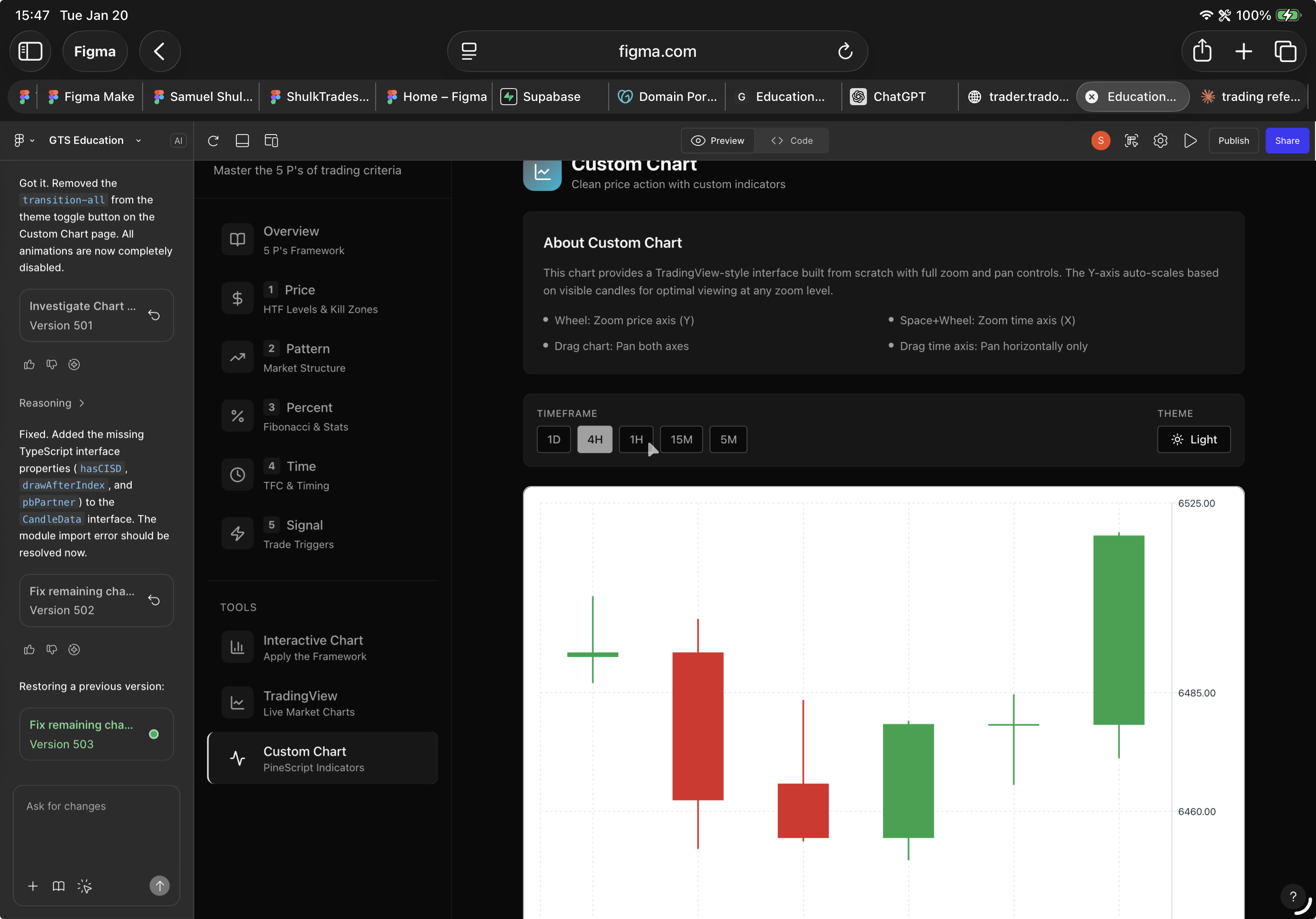This screenshot has height=919, width=1316.
Task: Open the settings gear in Figma toolbar
Action: click(x=1160, y=141)
